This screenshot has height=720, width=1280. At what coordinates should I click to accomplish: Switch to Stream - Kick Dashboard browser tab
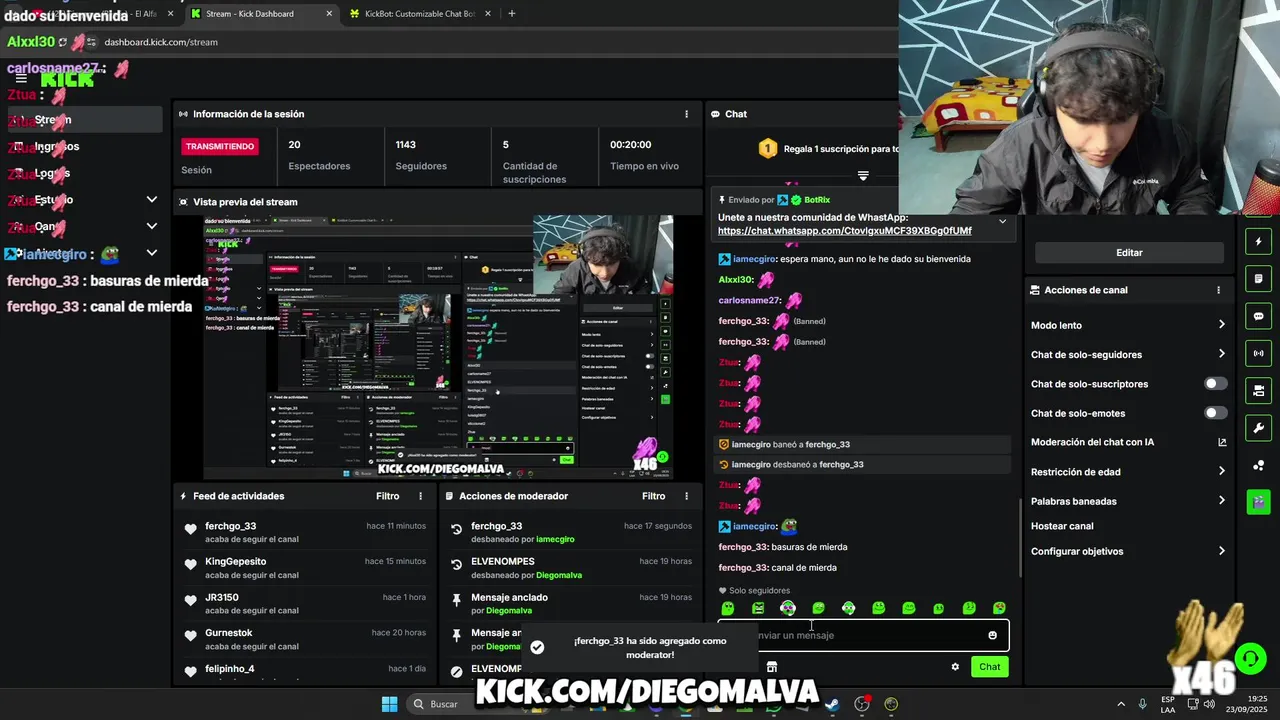coord(260,14)
